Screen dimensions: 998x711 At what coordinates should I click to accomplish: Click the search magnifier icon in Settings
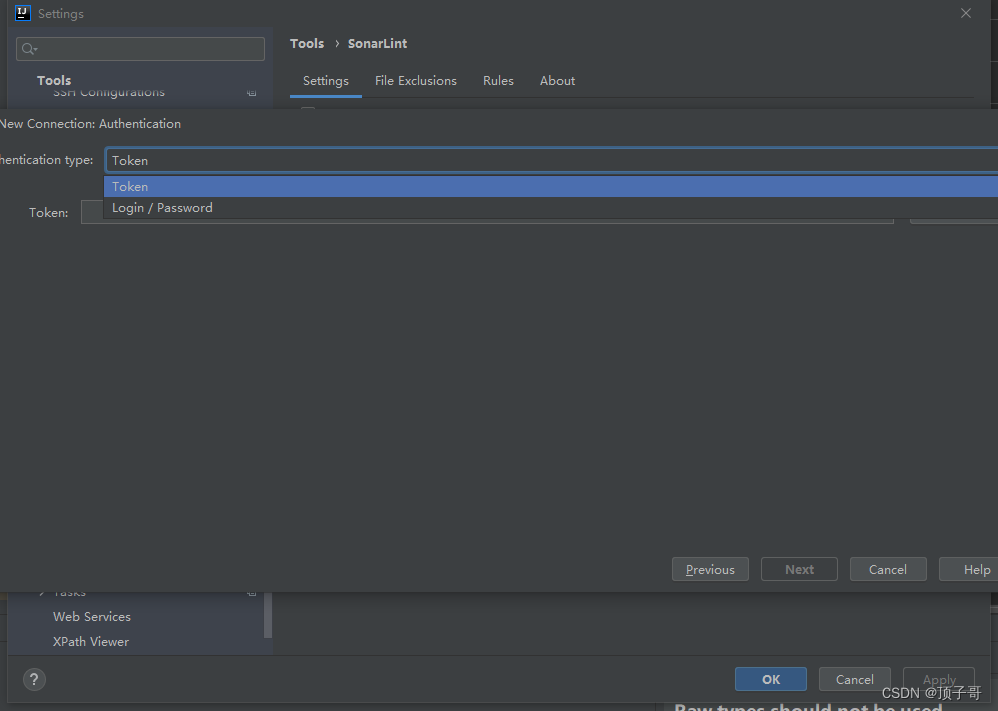point(25,48)
